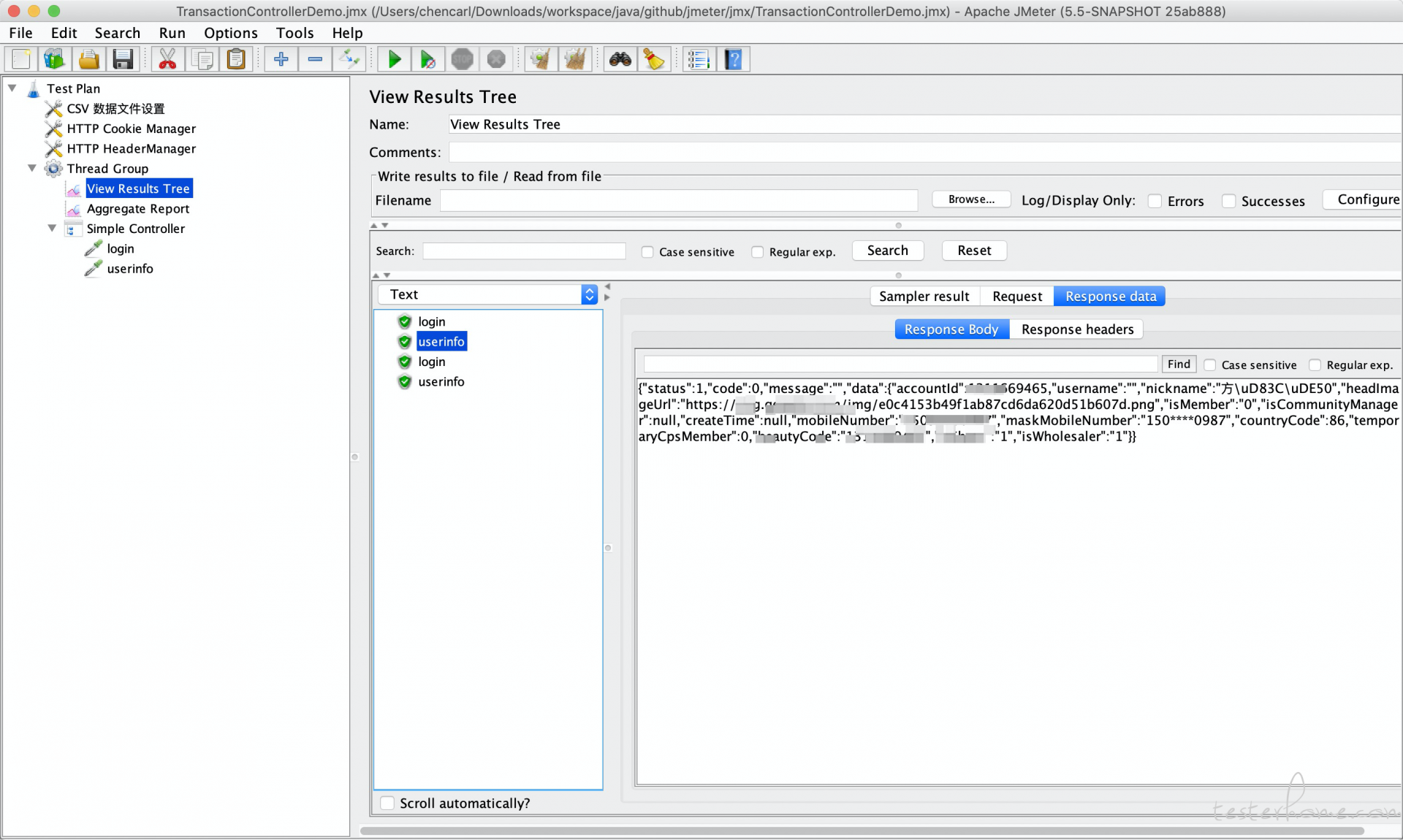
Task: Collapse the Thread Group node
Action: [32, 169]
